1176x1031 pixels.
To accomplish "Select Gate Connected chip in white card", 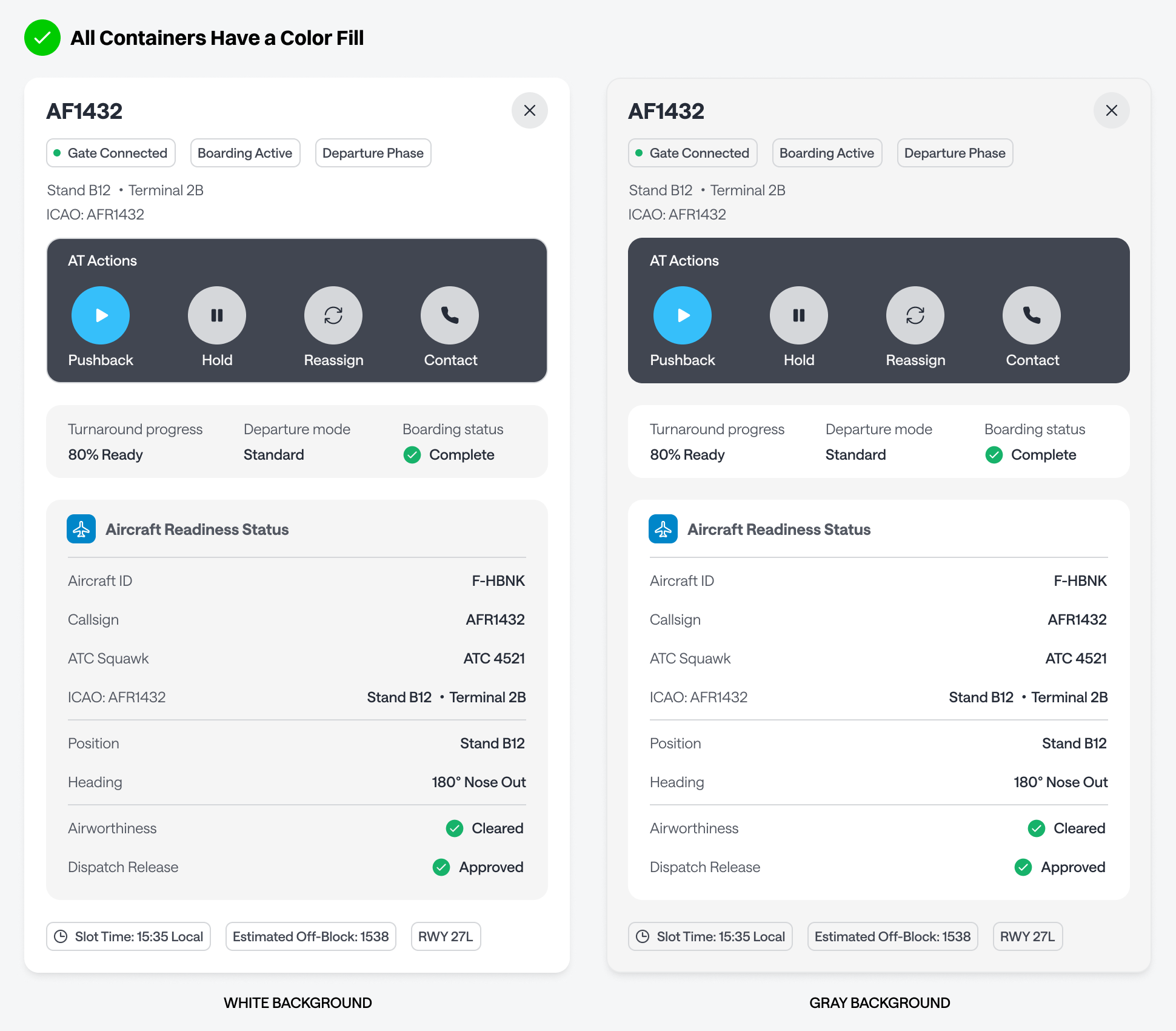I will tap(111, 153).
